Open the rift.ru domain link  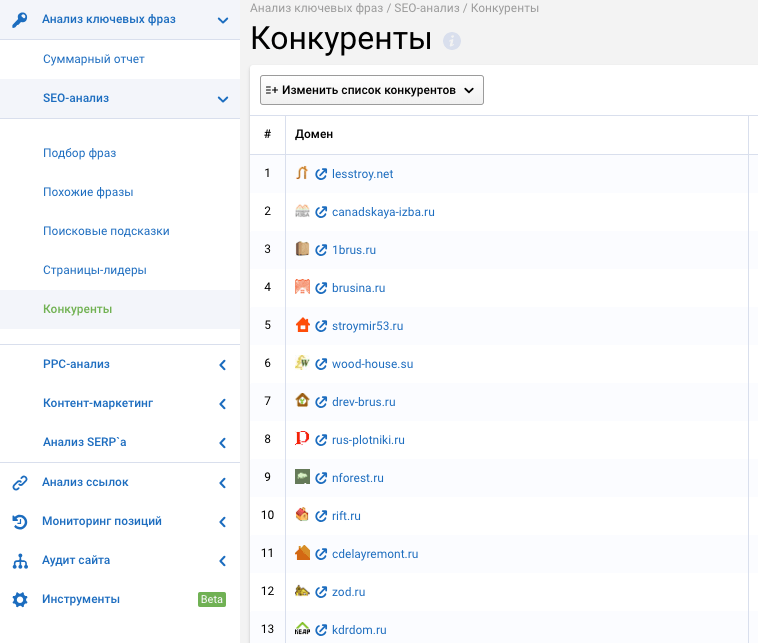click(x=346, y=516)
